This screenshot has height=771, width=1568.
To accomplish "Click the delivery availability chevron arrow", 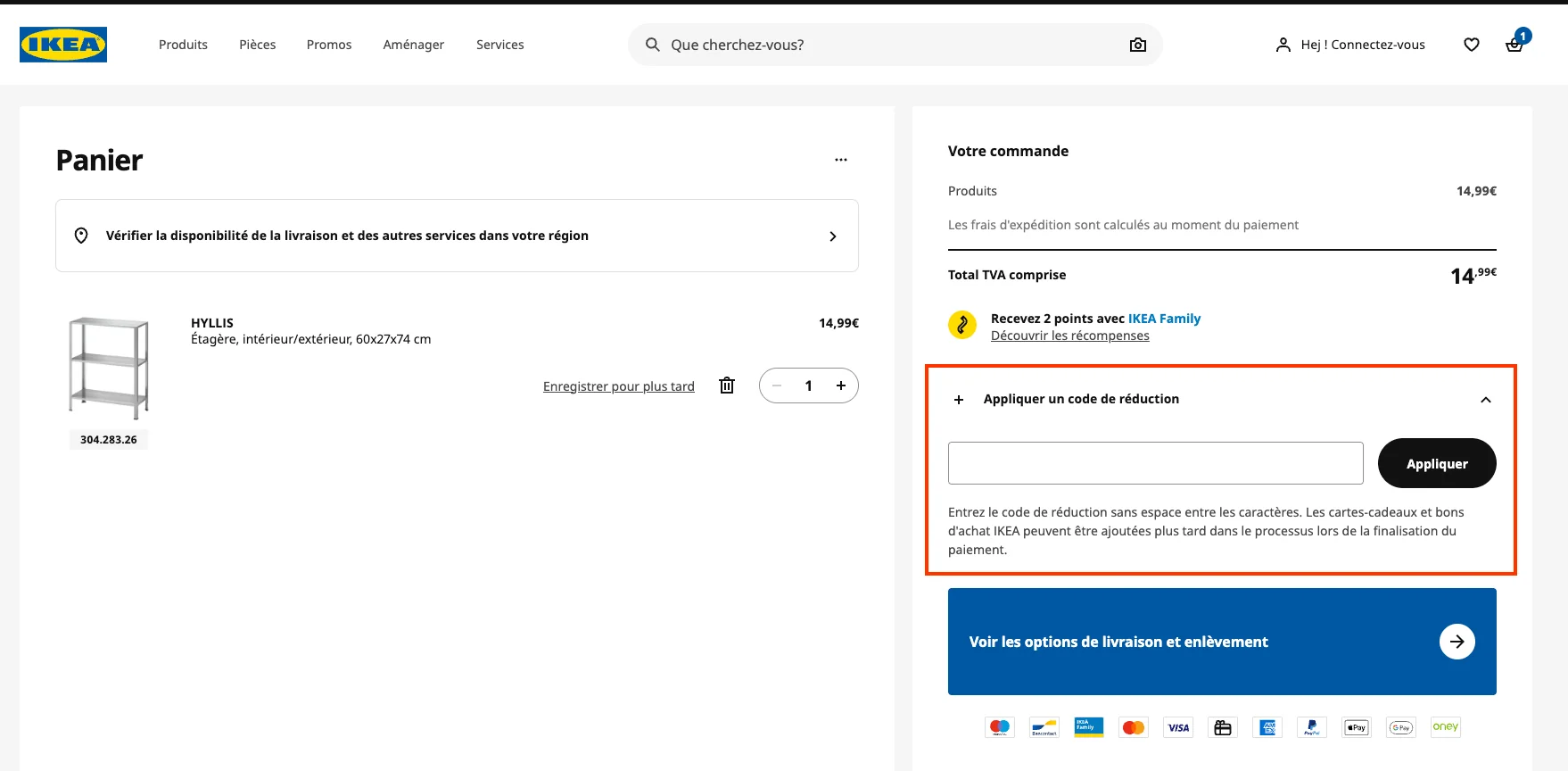I will (833, 236).
